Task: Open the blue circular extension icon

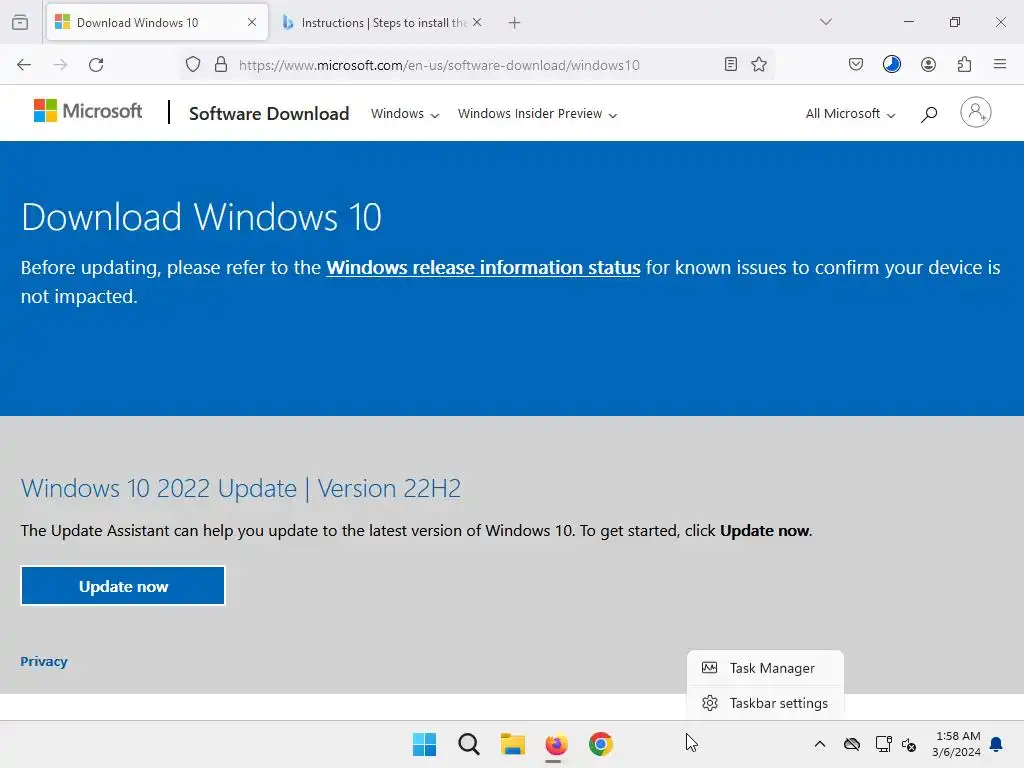Action: 892,64
